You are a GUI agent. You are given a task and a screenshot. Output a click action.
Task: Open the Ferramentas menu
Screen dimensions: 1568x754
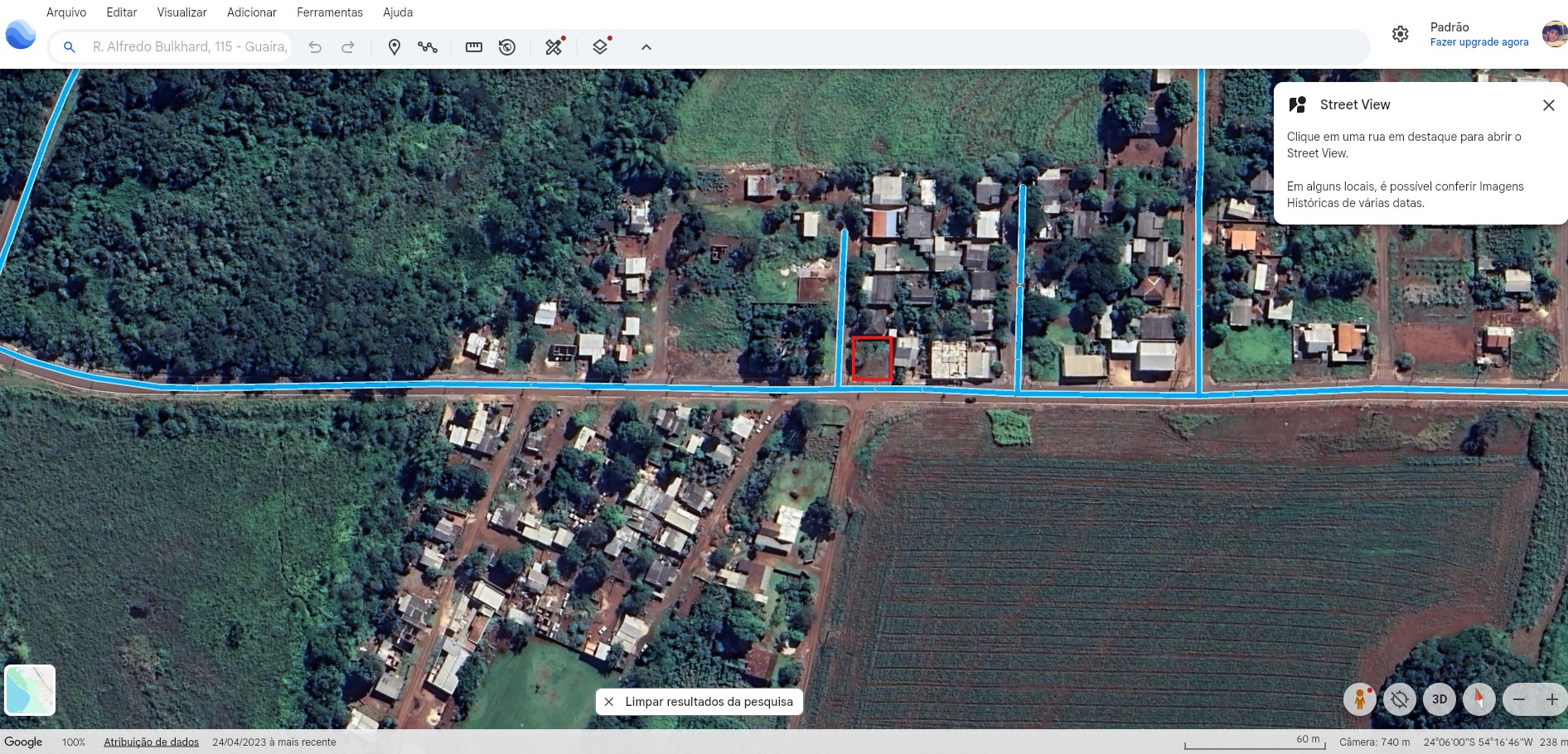pos(330,12)
